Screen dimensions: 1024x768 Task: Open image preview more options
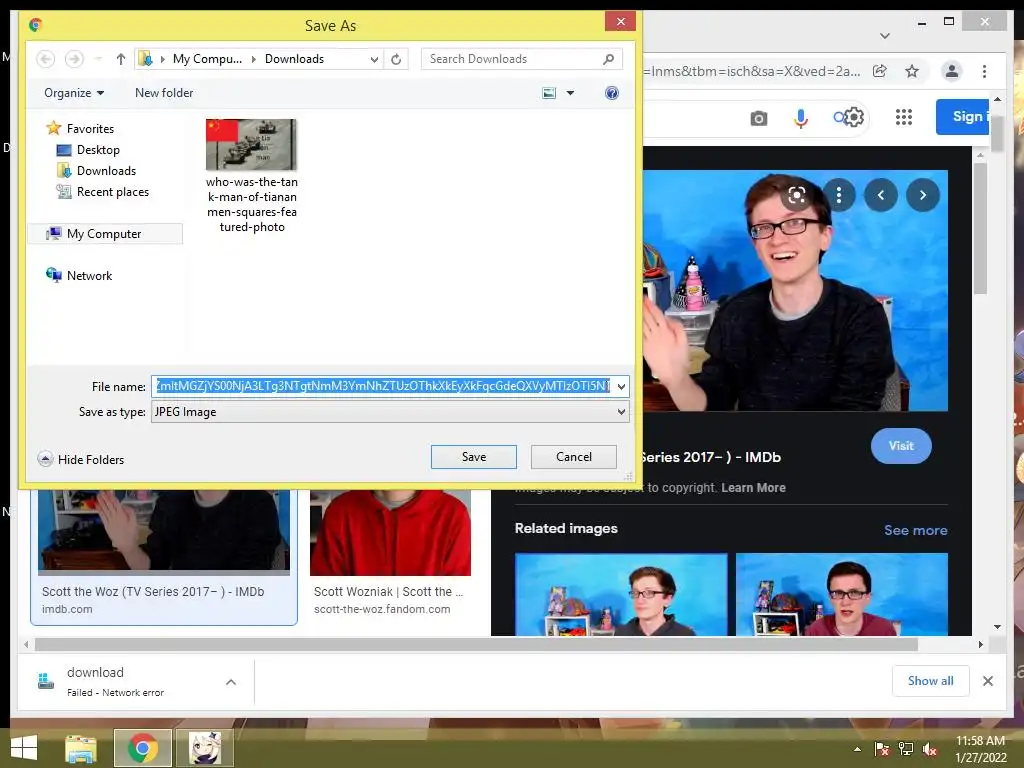coord(839,195)
